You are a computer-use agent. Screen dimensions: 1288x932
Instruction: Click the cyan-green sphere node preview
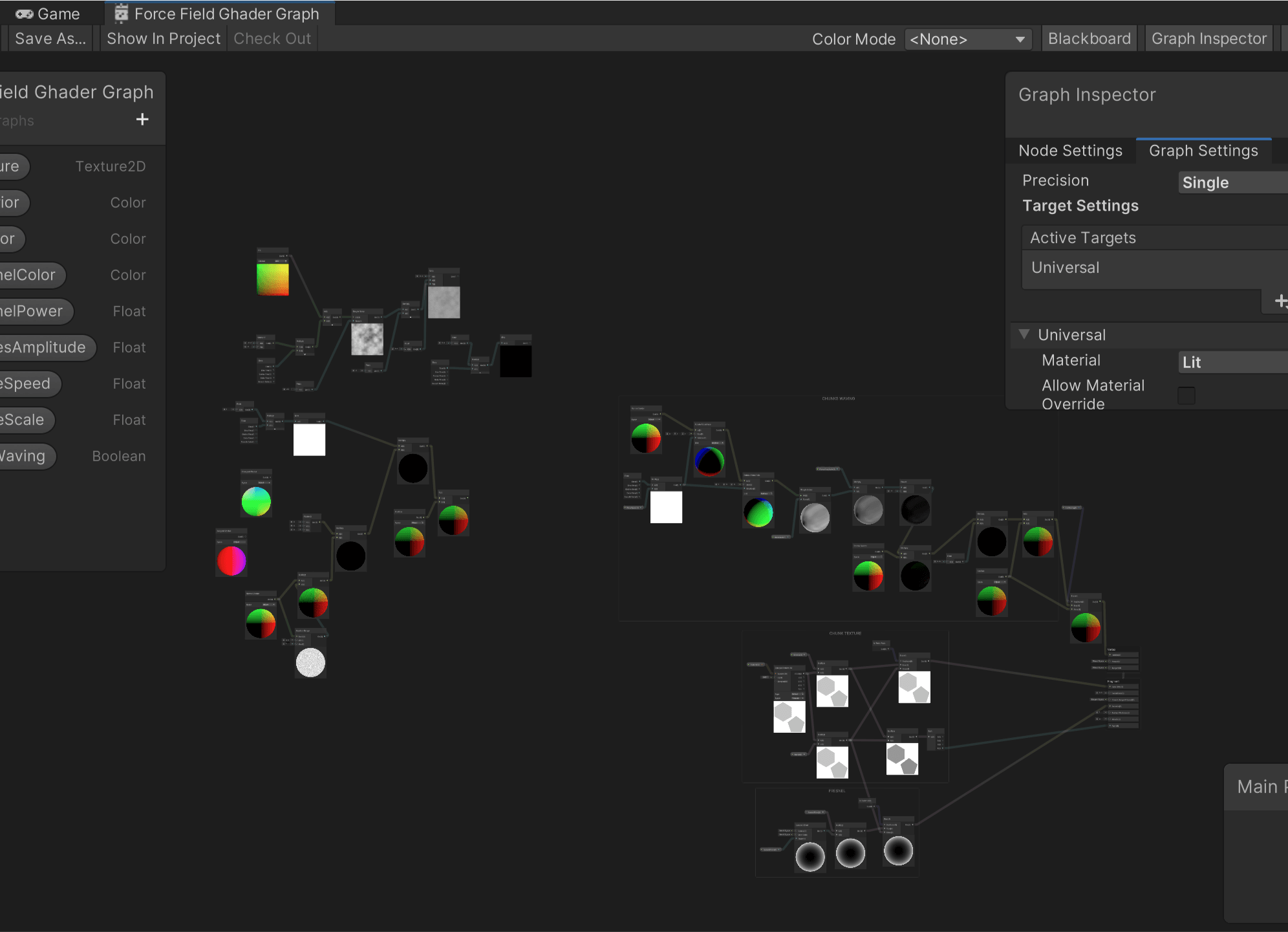(x=256, y=501)
